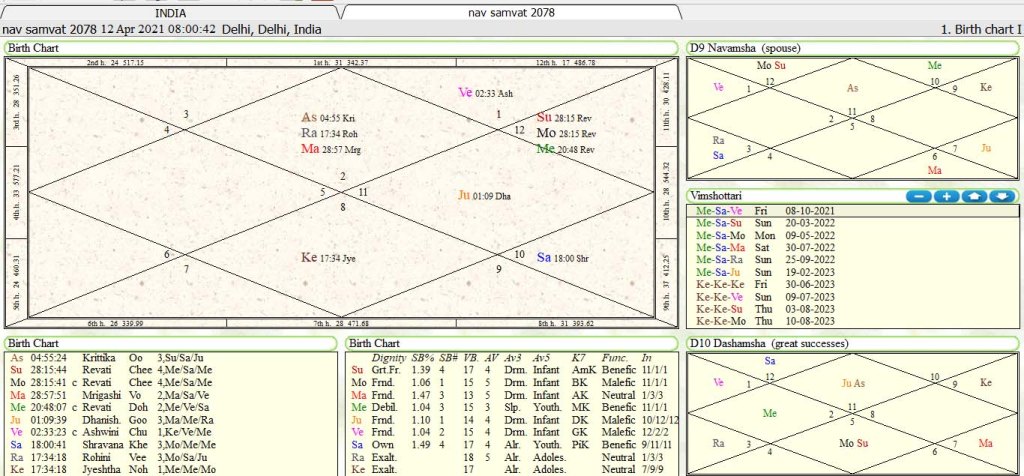Click the birth date and place title line

click(x=163, y=30)
